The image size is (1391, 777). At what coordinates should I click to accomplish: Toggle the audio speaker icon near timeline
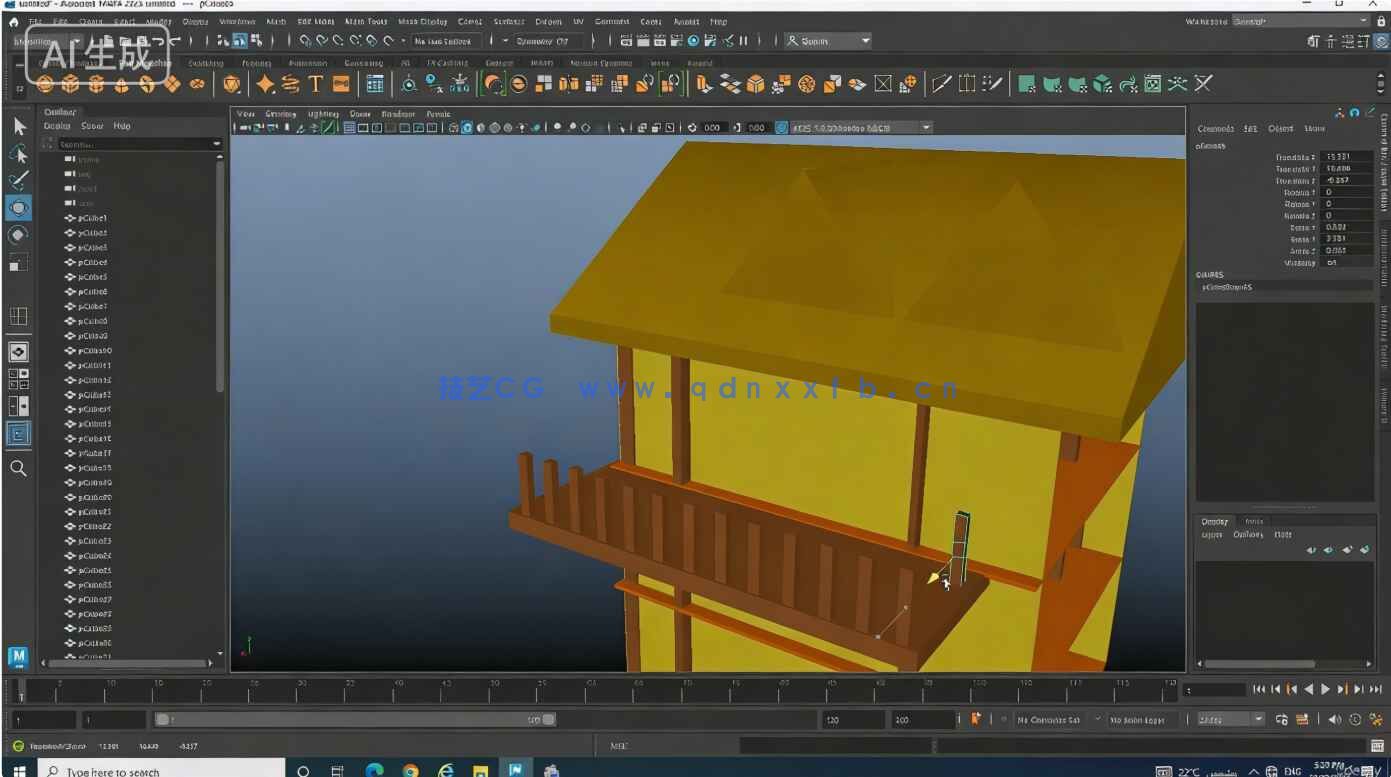coord(1335,719)
